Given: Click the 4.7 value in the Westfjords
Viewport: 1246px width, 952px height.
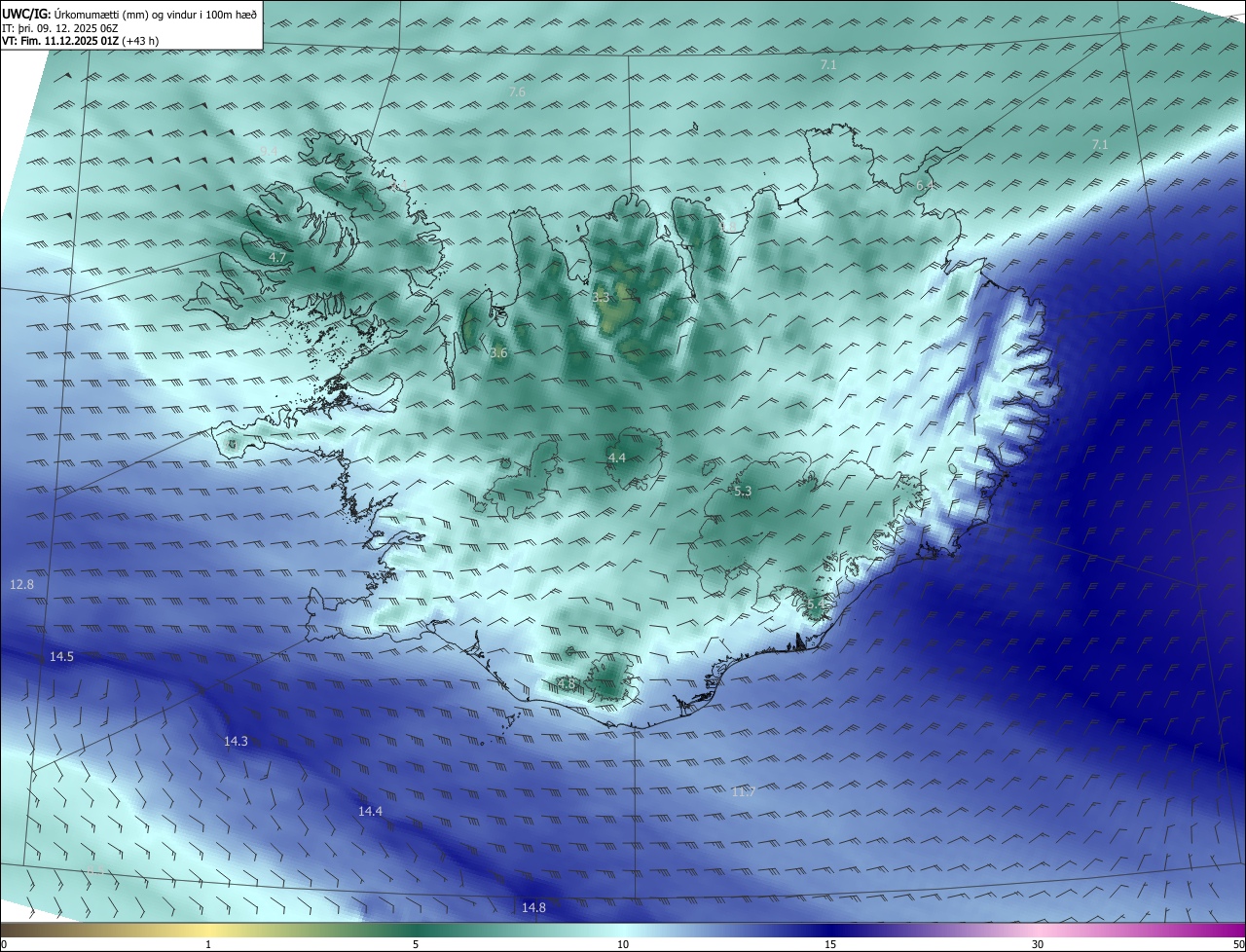Looking at the screenshot, I should [277, 257].
